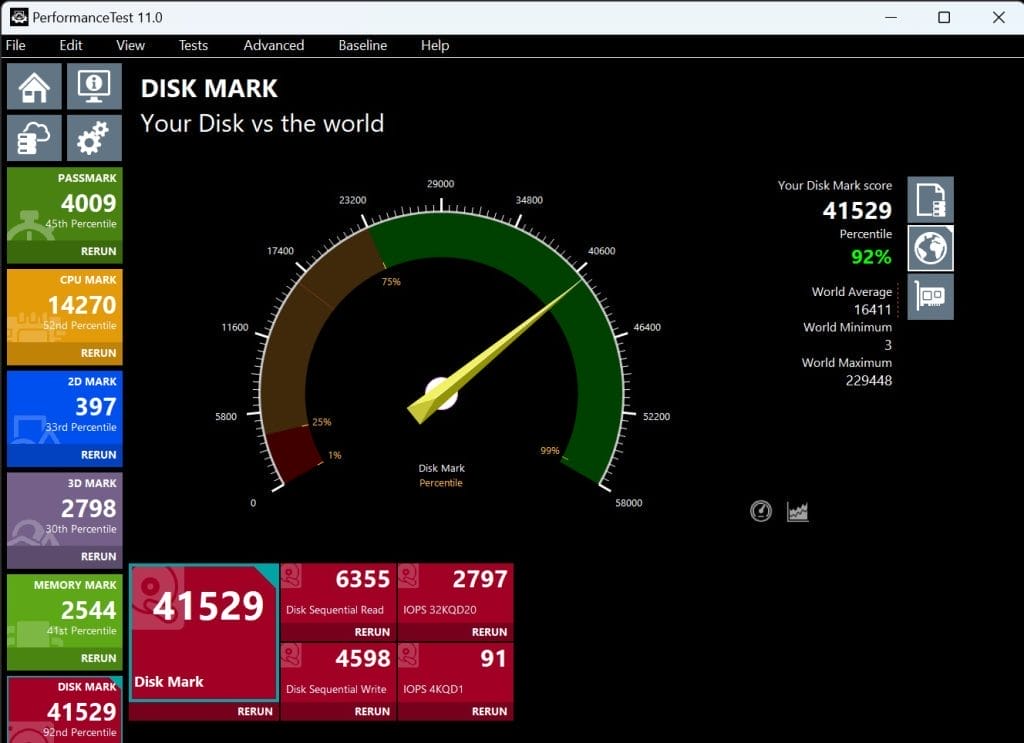Click the 92% percentile value

(871, 257)
